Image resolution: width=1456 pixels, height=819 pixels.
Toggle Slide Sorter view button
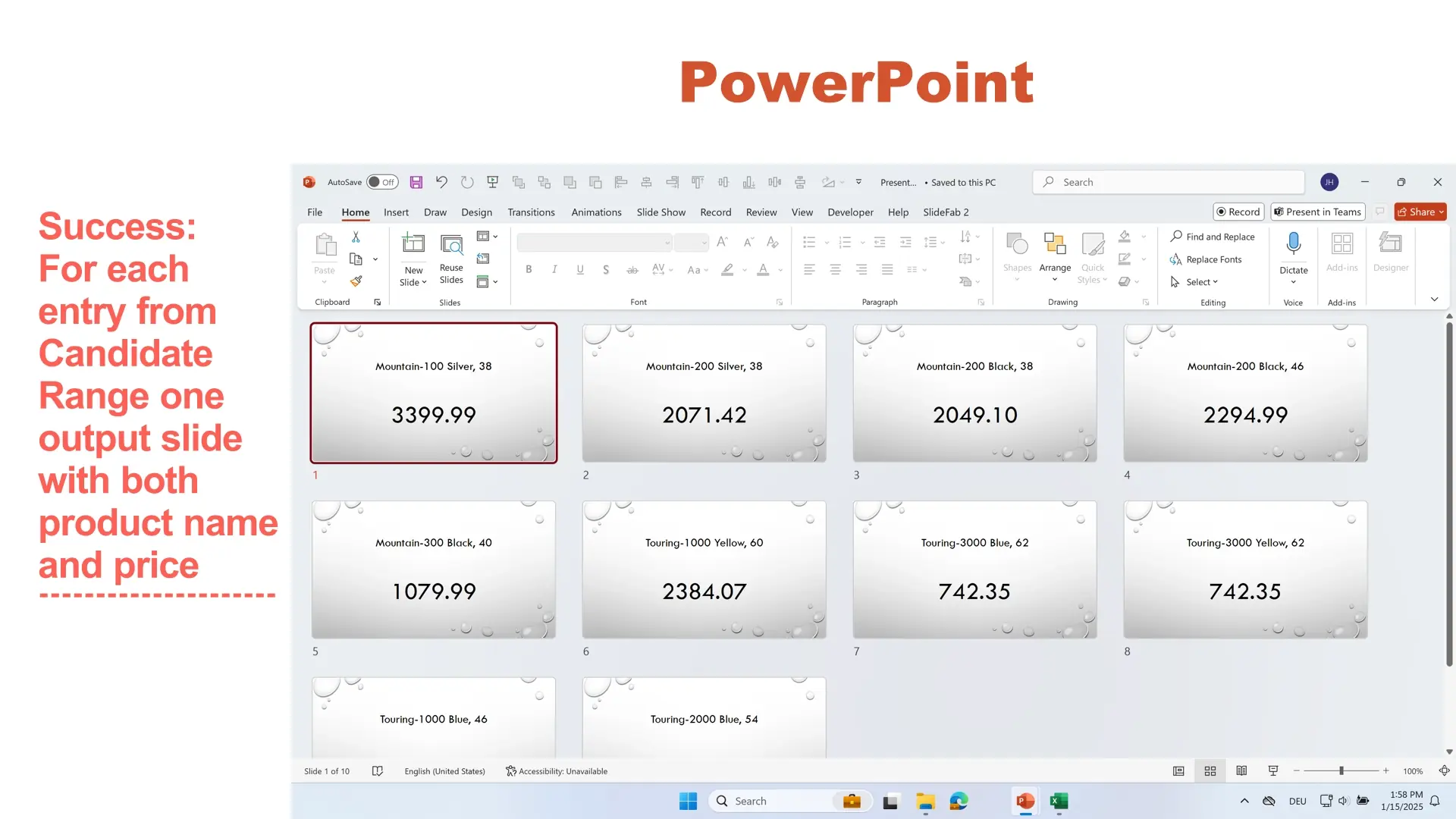coord(1210,771)
